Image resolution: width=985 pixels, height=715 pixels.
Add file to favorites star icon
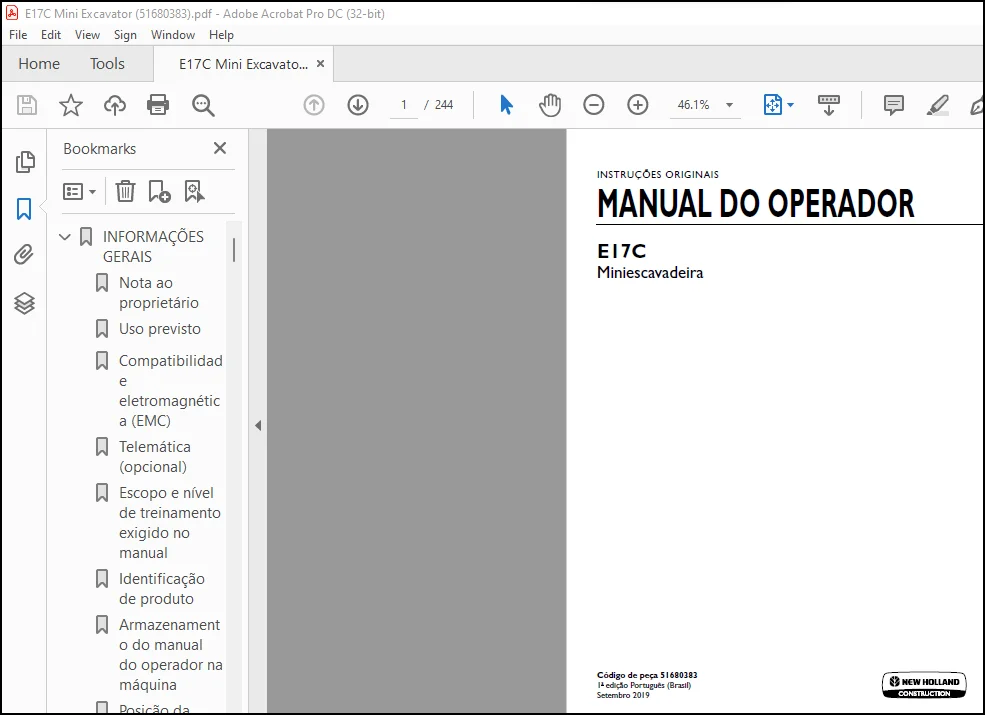tap(70, 105)
